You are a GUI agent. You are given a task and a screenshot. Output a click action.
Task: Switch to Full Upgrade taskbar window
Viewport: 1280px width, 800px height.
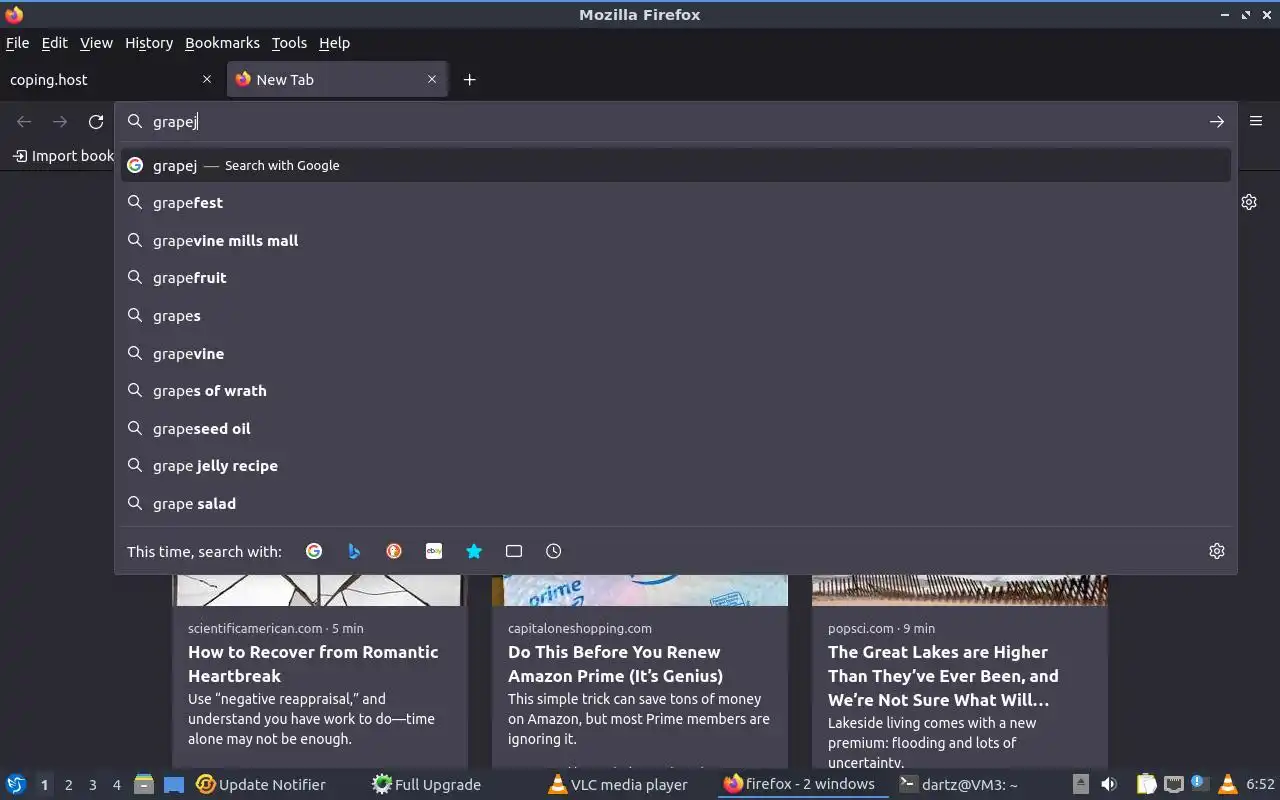pyautogui.click(x=427, y=785)
